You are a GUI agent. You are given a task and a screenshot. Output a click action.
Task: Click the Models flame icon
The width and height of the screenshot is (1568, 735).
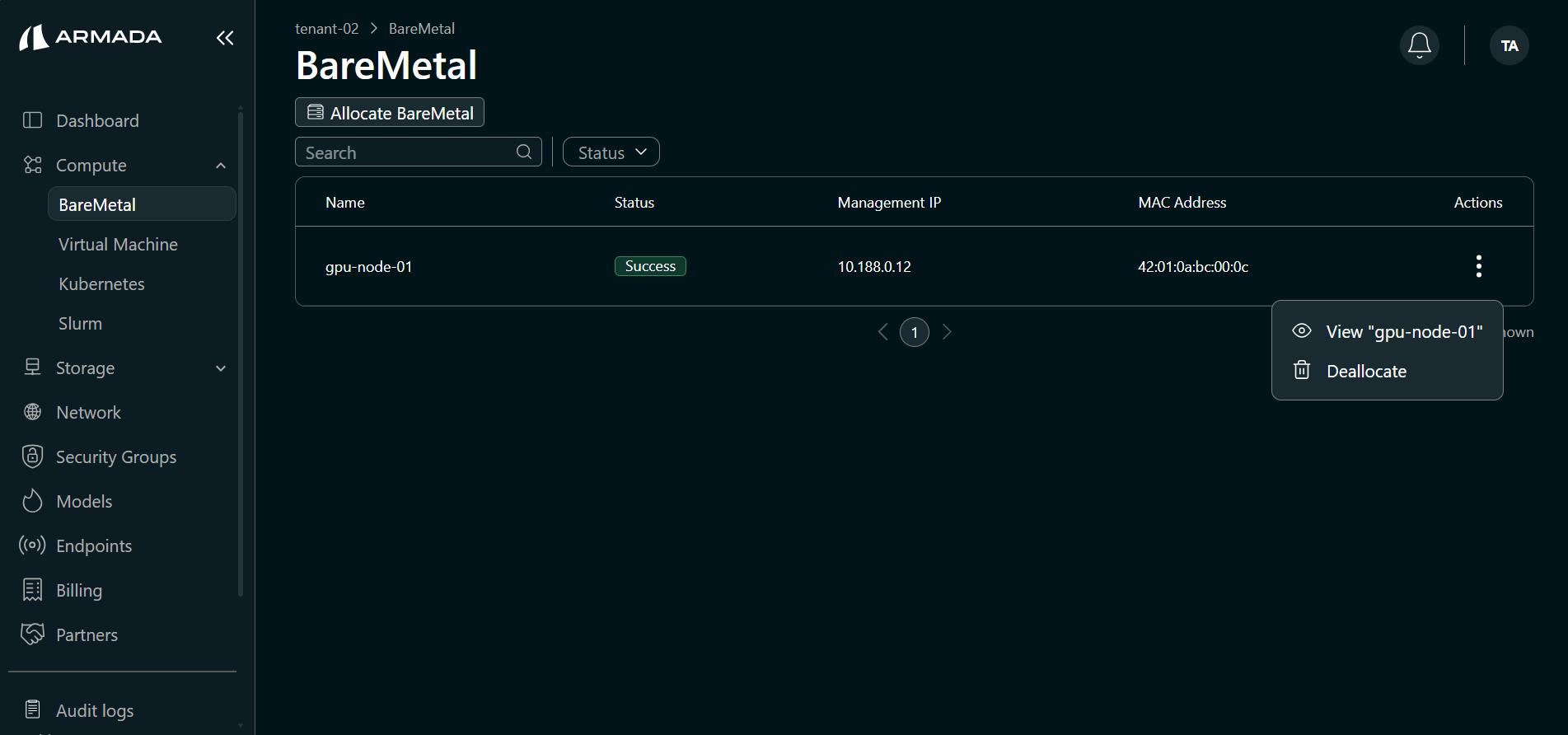tap(33, 501)
